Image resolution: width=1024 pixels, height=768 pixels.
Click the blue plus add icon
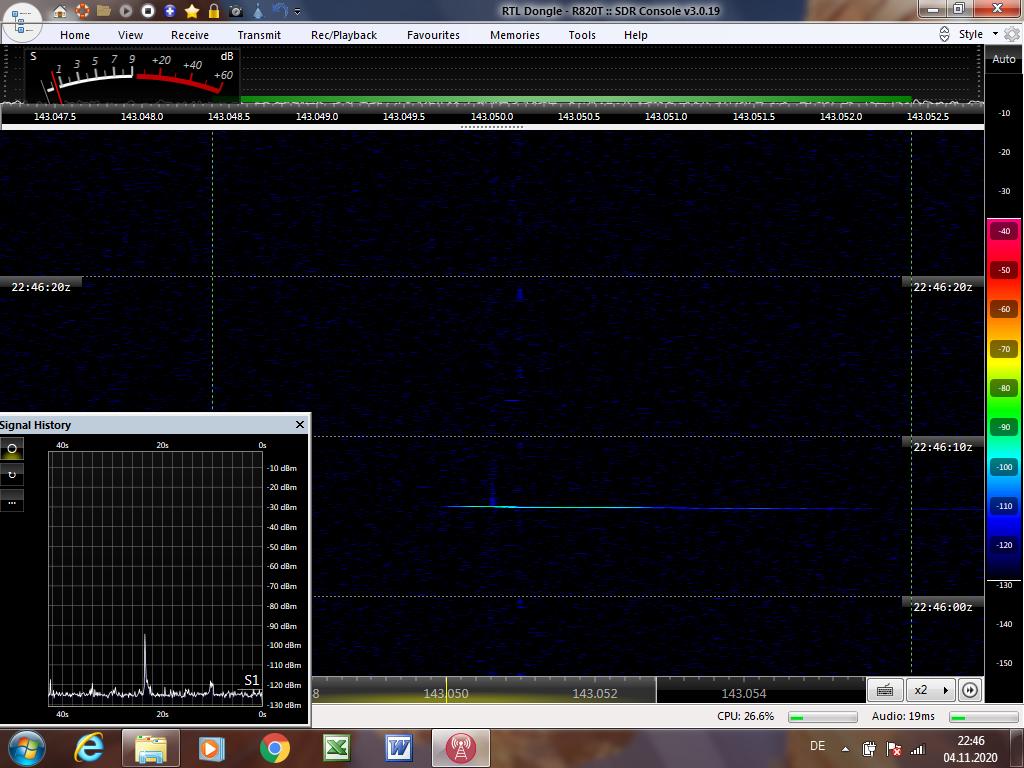click(x=170, y=11)
